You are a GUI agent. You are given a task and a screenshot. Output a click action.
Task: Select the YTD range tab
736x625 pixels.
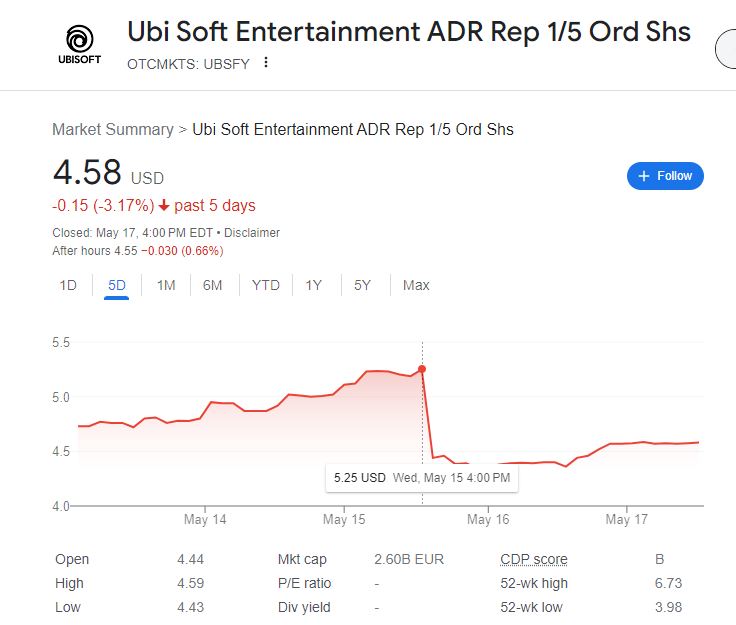tap(266, 285)
